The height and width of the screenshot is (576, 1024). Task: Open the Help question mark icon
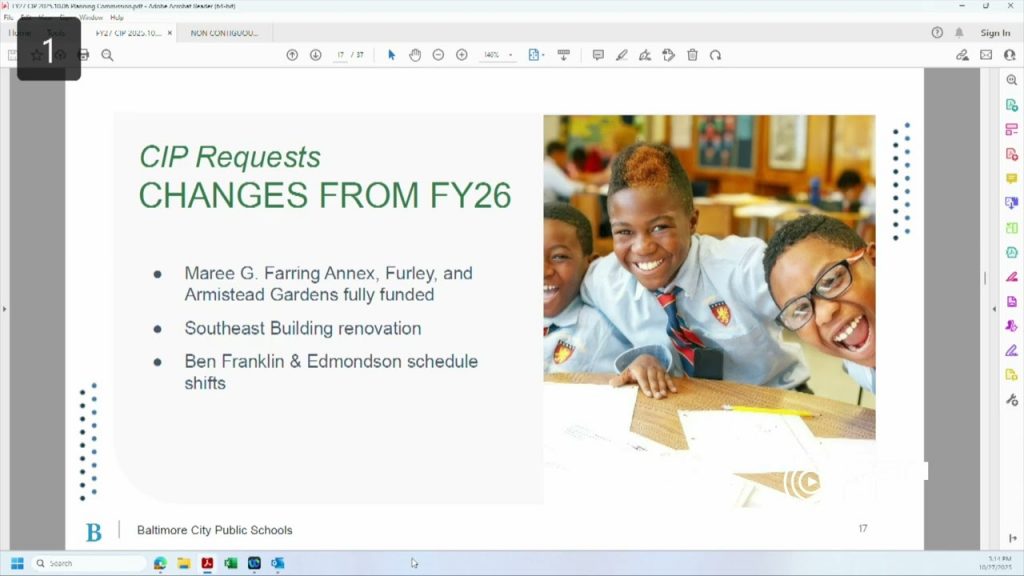[x=937, y=33]
